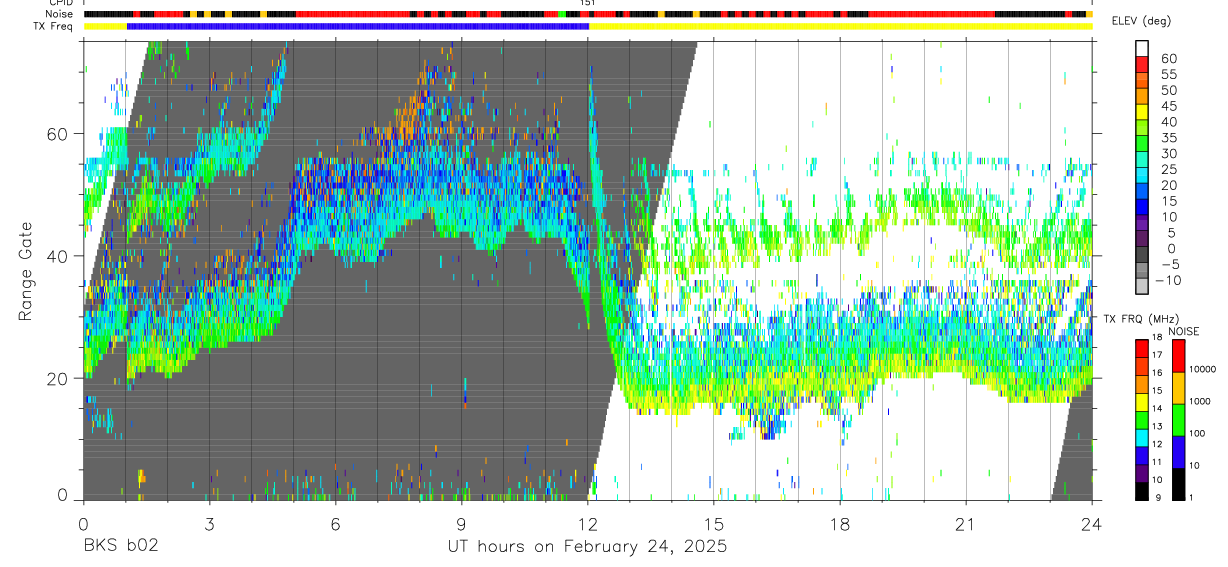Click "UT hours on February 24, 2025" axis title
Image resolution: width=1228 pixels, height=567 pixels.
coord(587,547)
